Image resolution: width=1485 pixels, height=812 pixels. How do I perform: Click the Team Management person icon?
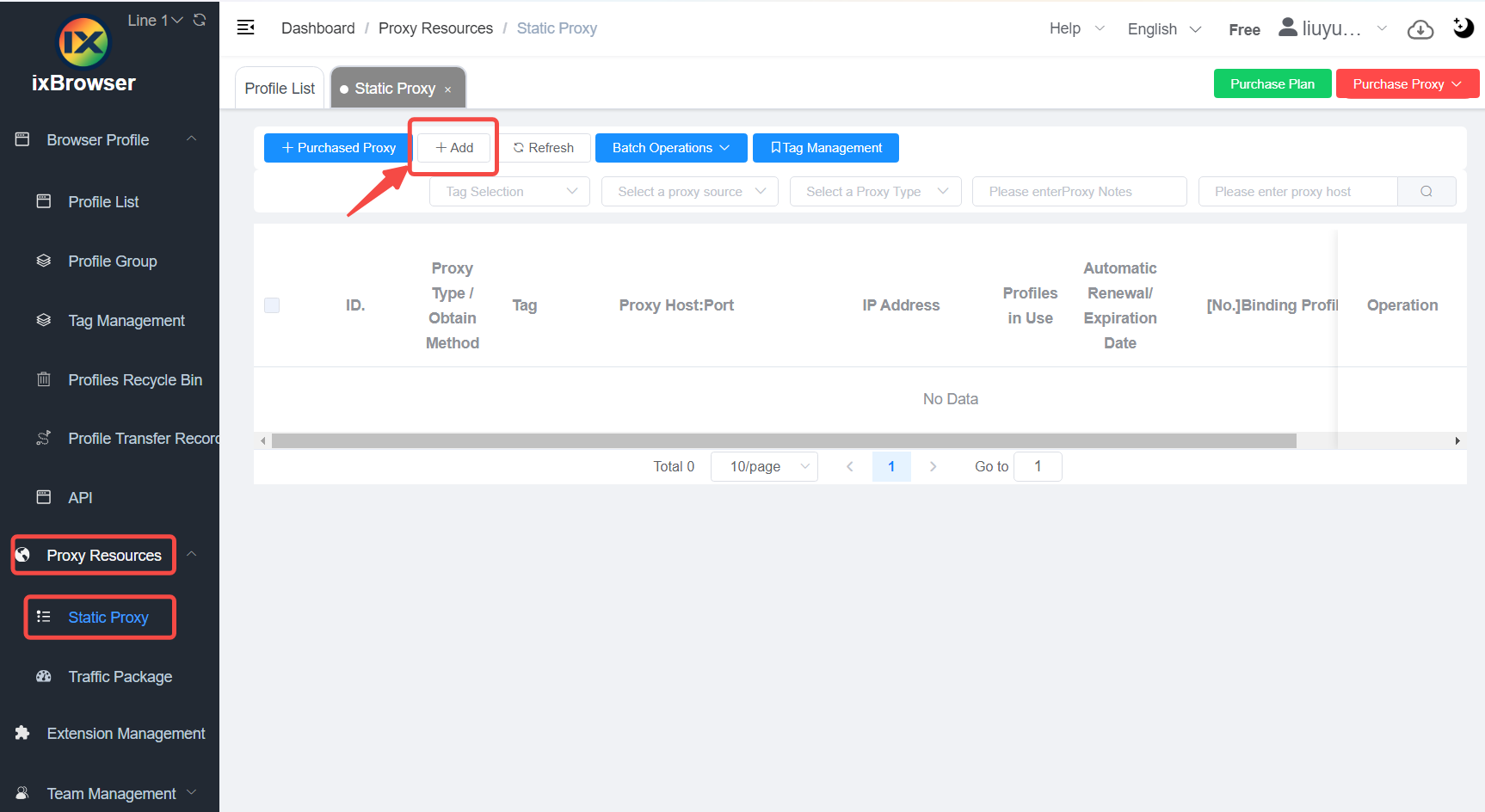tap(22, 793)
